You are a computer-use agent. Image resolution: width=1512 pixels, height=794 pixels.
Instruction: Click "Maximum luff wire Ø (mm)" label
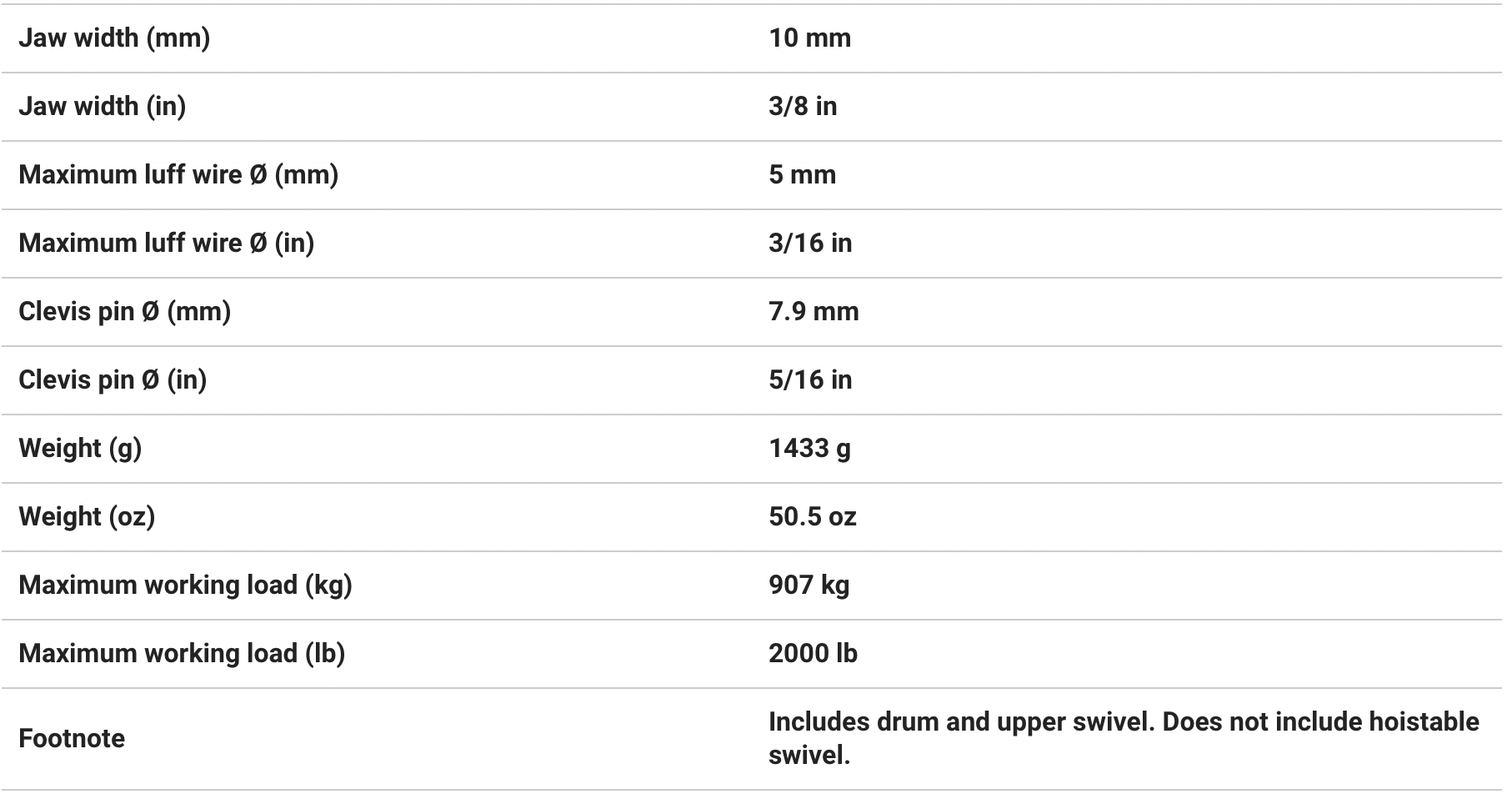(178, 175)
